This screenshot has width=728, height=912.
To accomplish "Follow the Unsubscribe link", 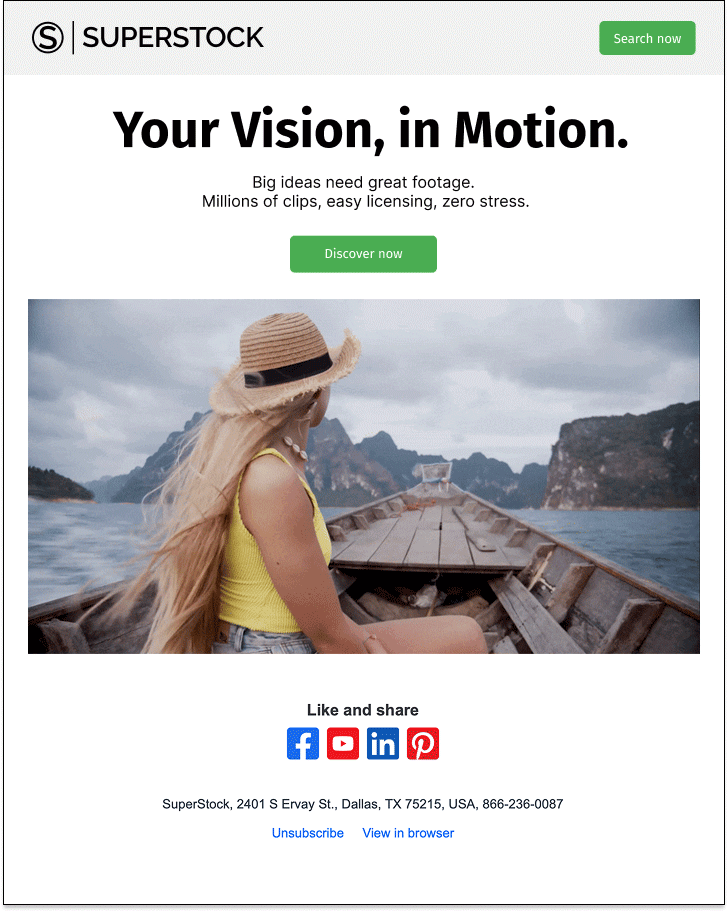I will pos(308,833).
